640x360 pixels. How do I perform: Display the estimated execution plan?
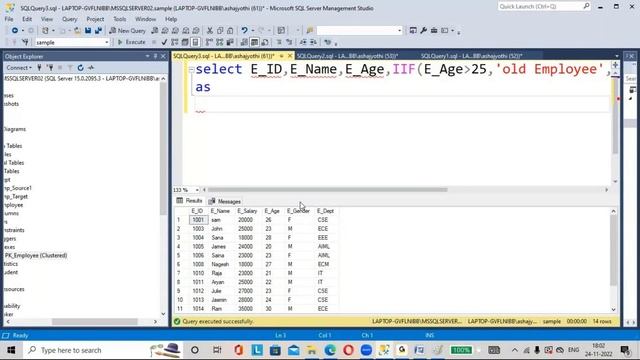175,42
